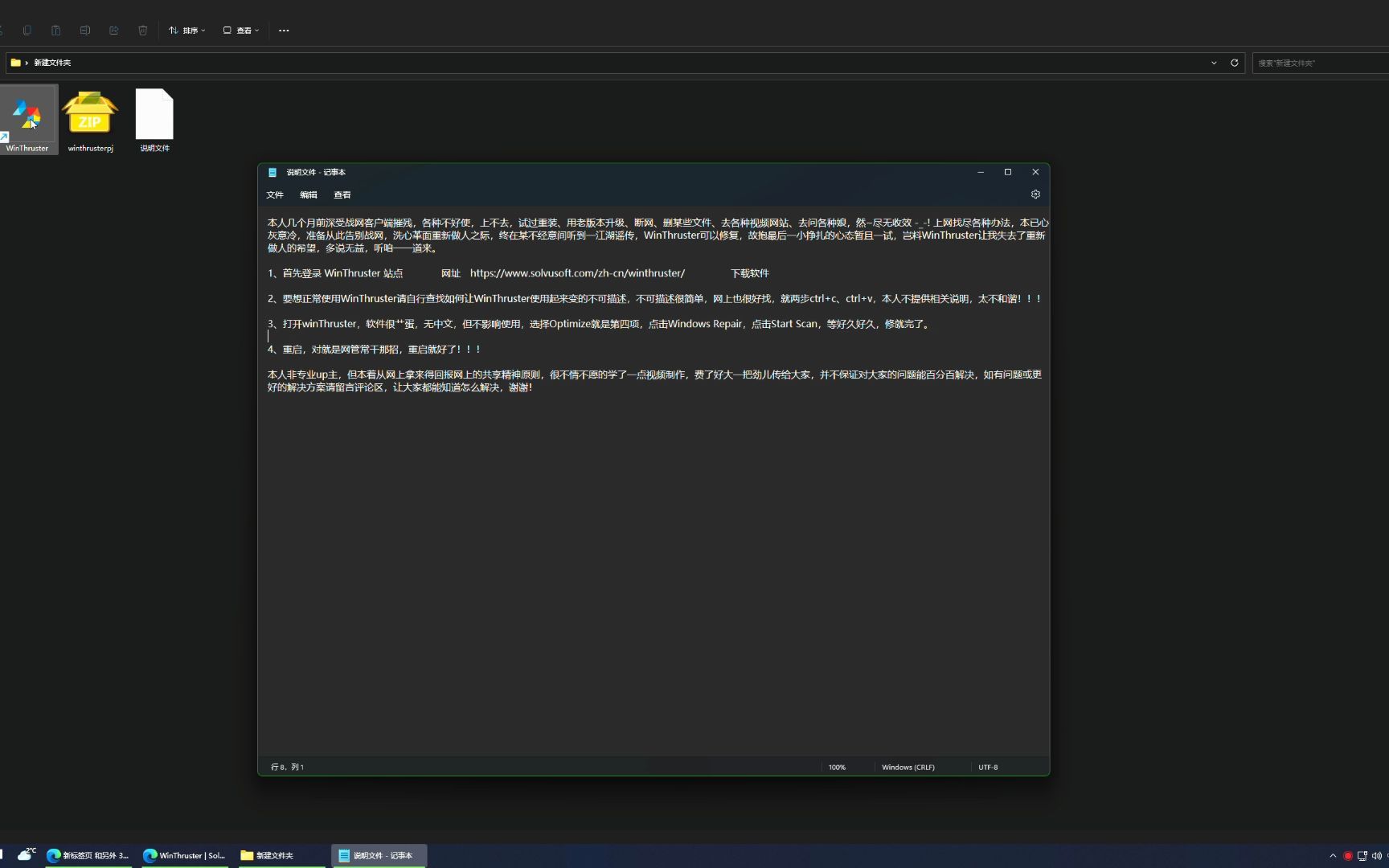The image size is (1389, 868).
Task: Minimize the Notepad window
Action: click(981, 172)
